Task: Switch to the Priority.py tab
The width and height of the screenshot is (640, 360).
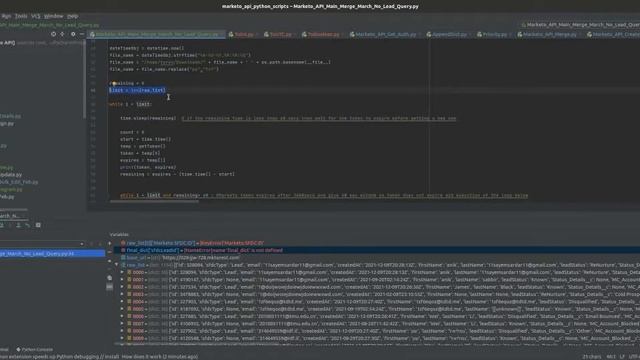Action: click(x=494, y=34)
